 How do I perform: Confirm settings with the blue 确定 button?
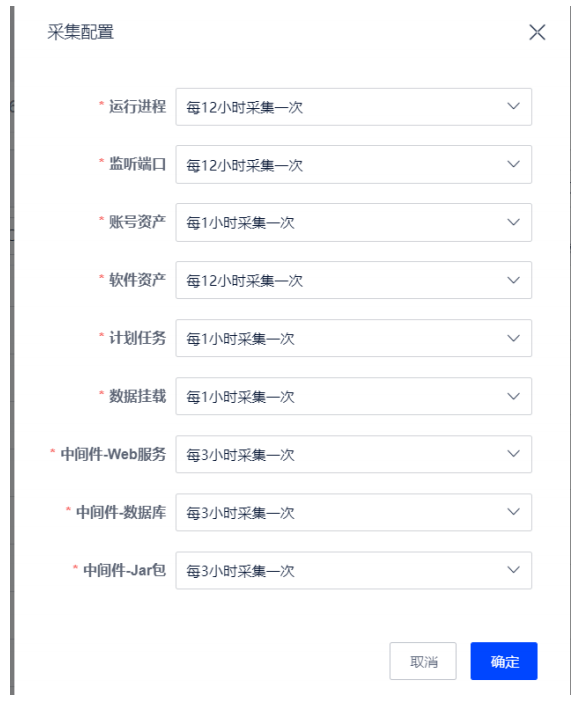coord(504,661)
